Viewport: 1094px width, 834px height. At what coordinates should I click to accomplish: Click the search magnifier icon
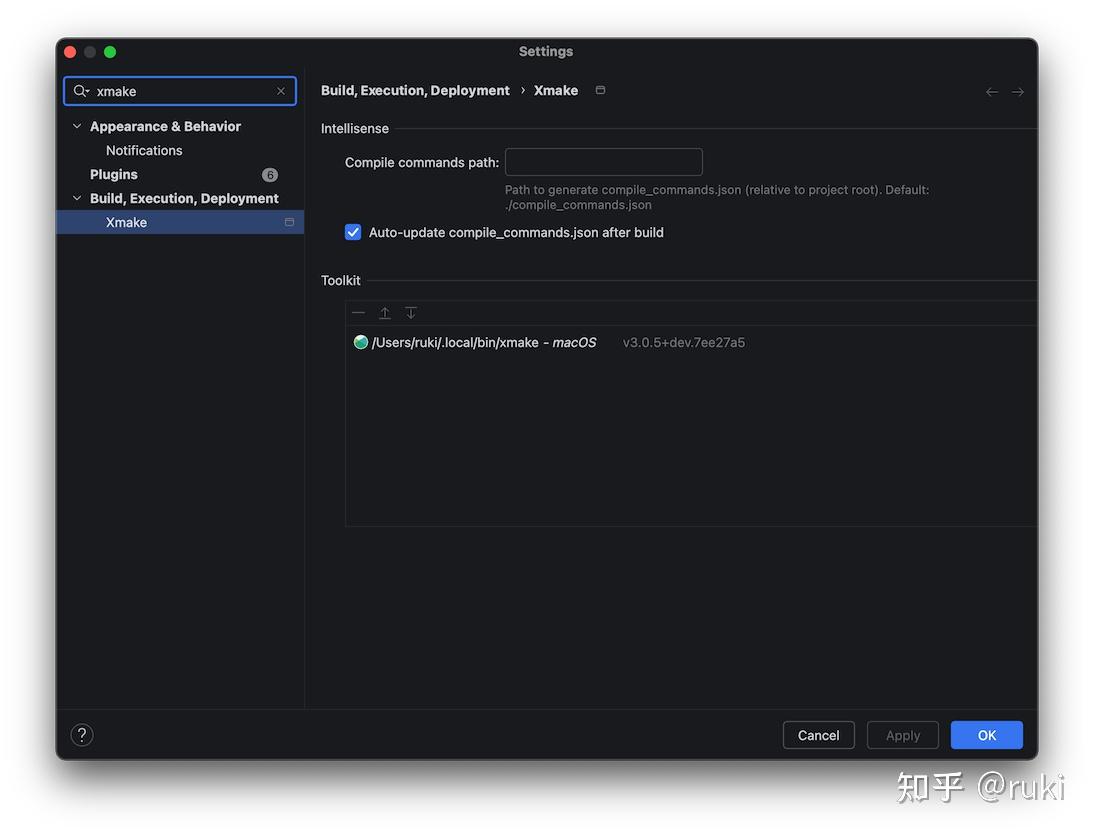[x=81, y=91]
